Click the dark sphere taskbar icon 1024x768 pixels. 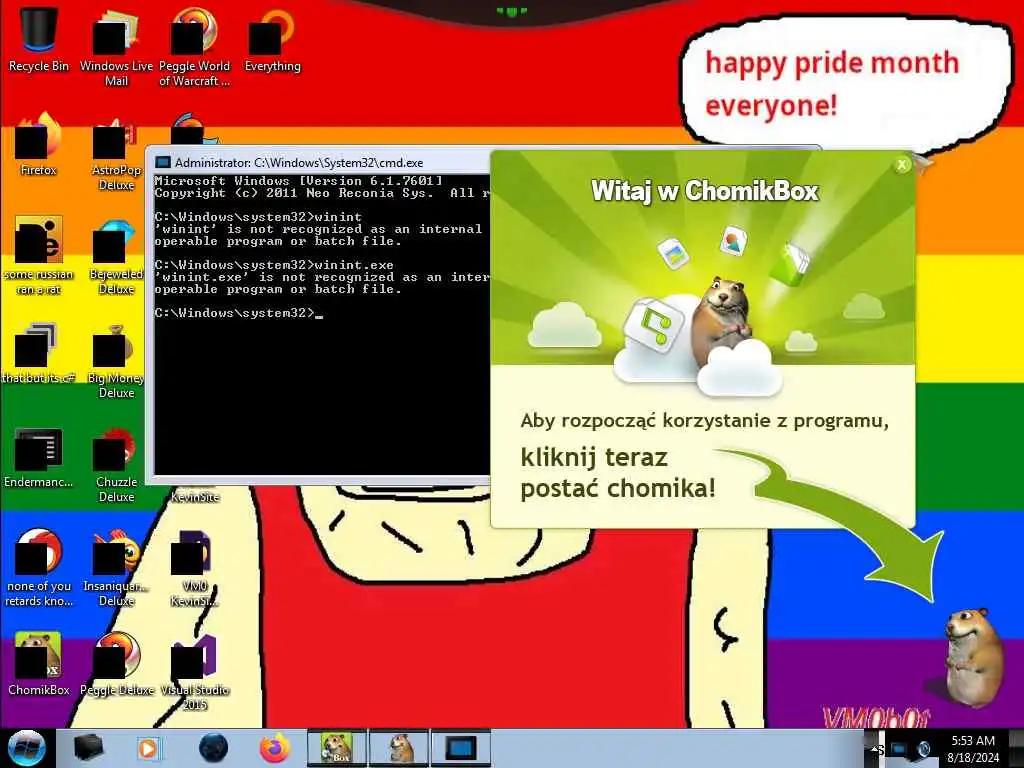coord(213,748)
